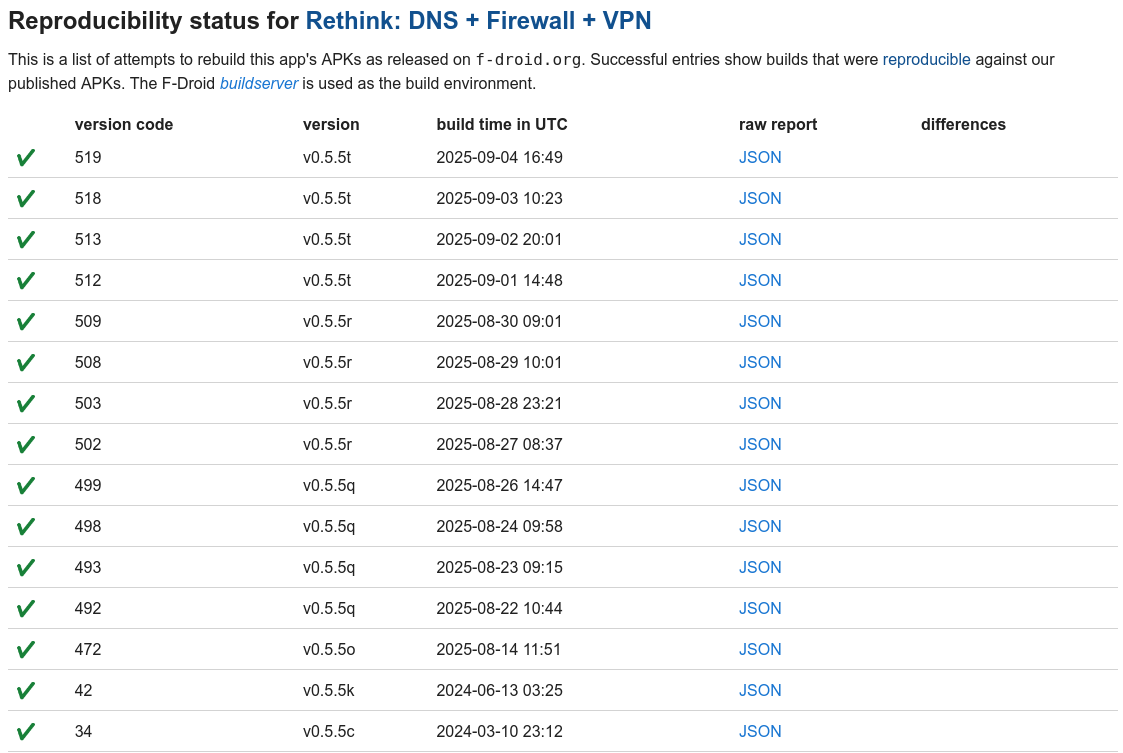Open the Rethink: DNS + Firewall + VPN link

[x=479, y=21]
